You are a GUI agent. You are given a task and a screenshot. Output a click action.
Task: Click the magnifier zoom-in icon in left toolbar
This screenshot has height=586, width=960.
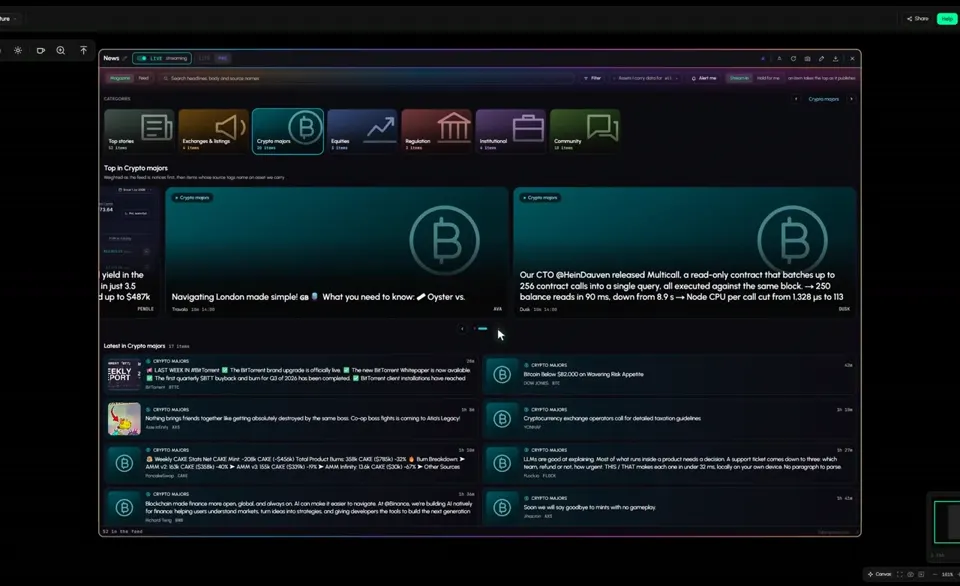coord(61,50)
